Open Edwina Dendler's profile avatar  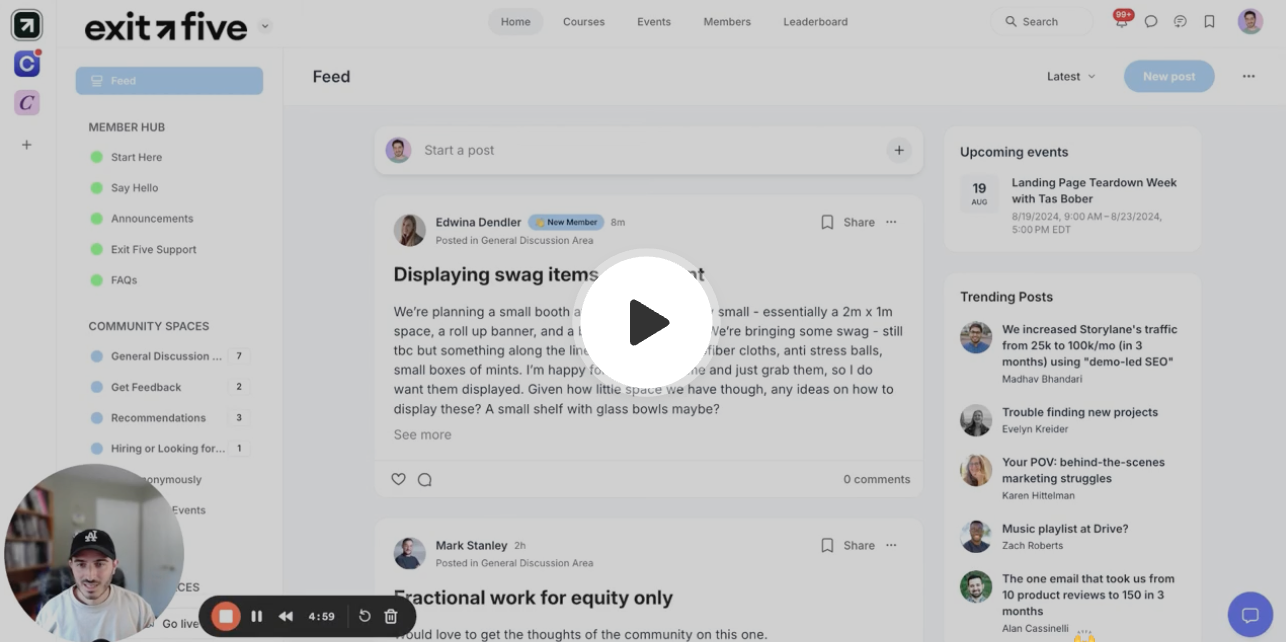coord(409,230)
